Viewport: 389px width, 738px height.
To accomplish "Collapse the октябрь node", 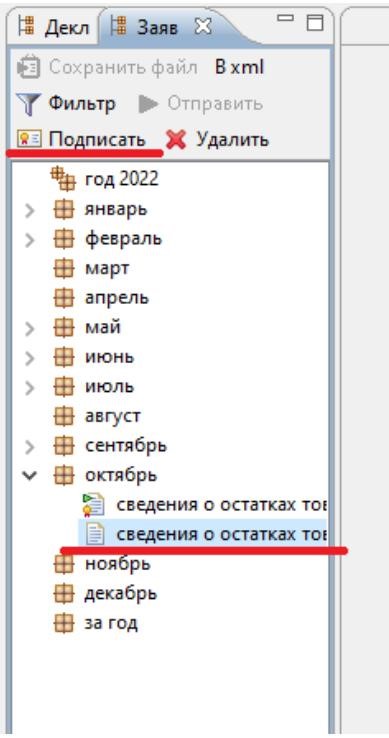I will pos(29,476).
